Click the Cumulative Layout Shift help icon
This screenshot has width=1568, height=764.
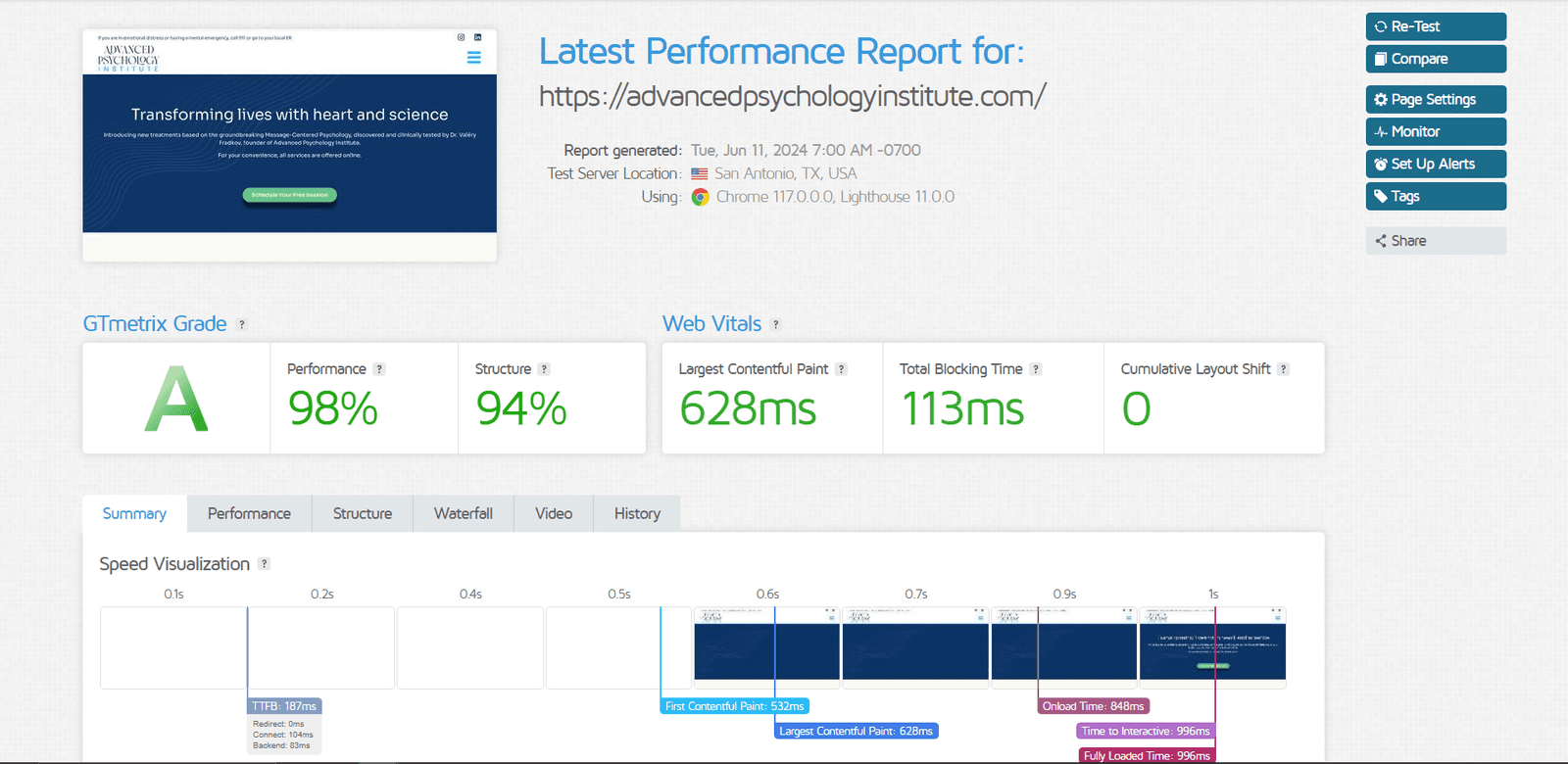pyautogui.click(x=1284, y=369)
